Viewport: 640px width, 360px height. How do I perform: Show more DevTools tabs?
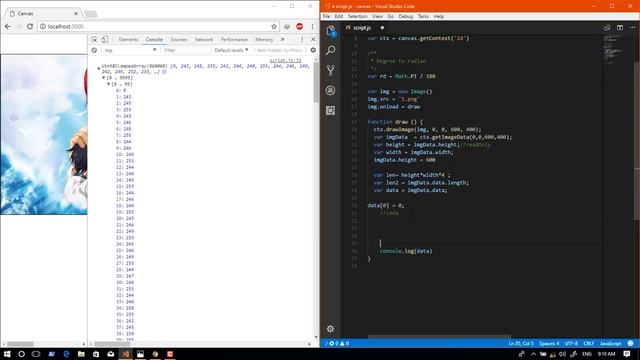282,39
